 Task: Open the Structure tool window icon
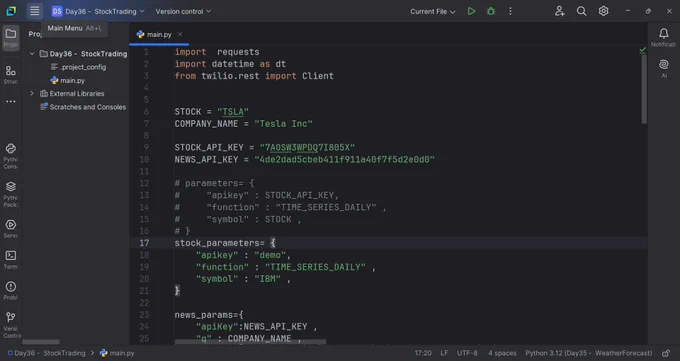coord(11,75)
